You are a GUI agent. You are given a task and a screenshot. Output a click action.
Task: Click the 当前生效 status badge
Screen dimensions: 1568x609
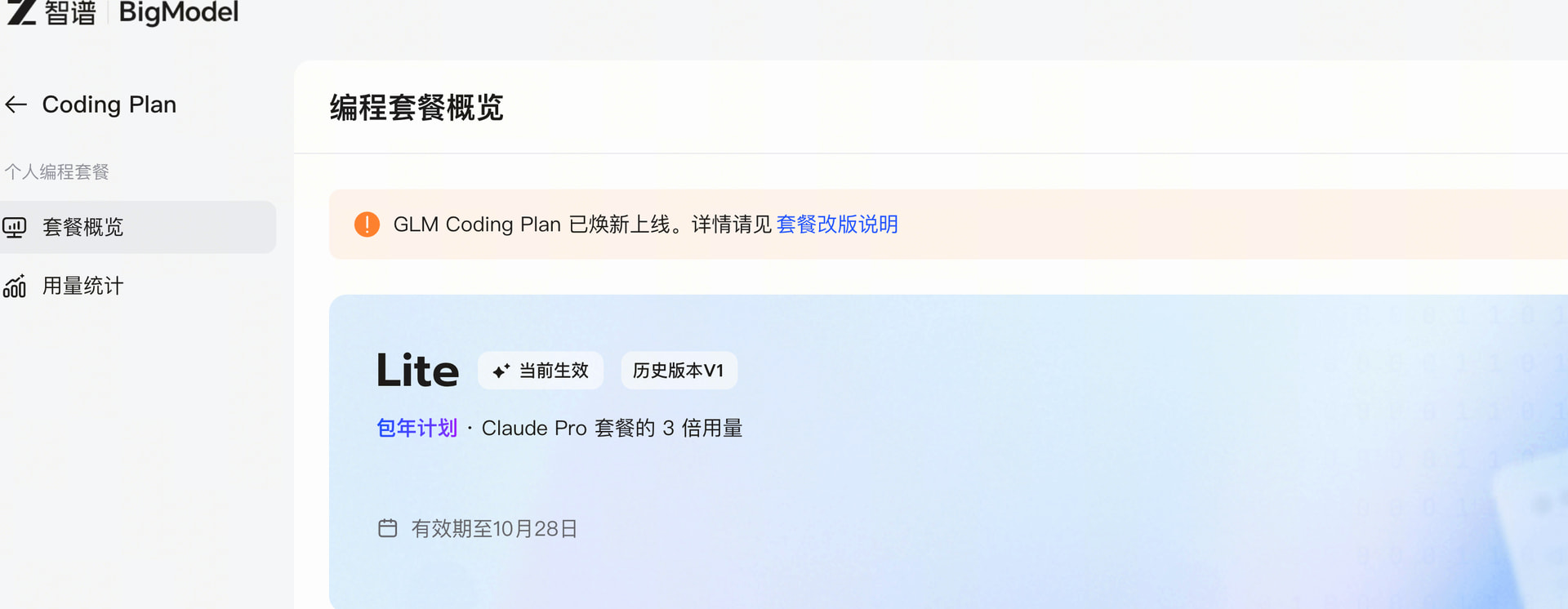coord(541,371)
